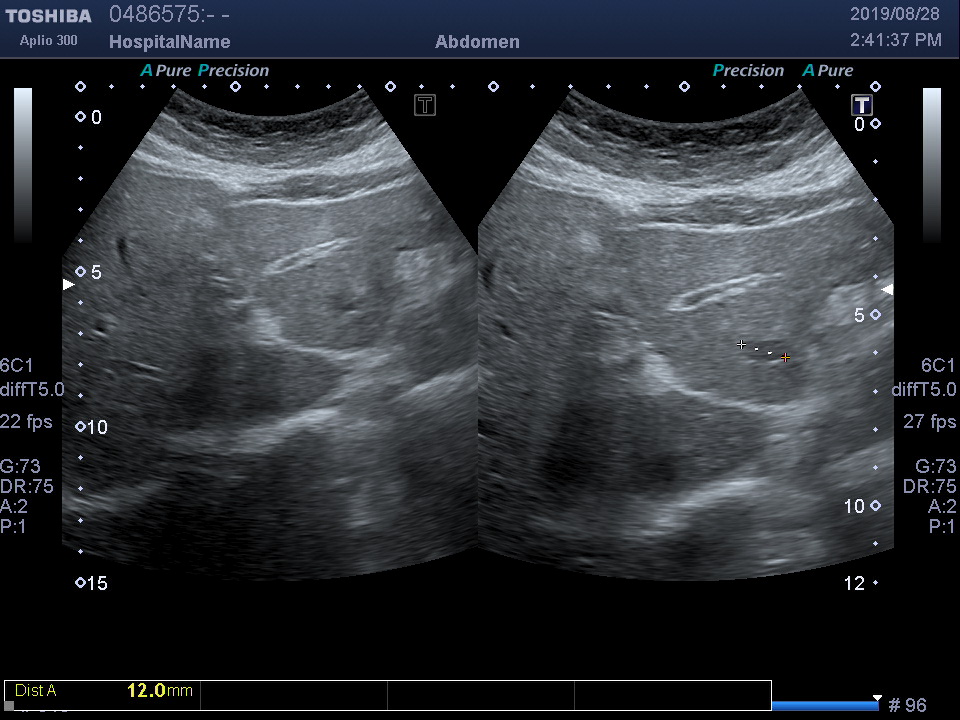Click the HospitalName header text
960x720 pixels.
point(169,42)
